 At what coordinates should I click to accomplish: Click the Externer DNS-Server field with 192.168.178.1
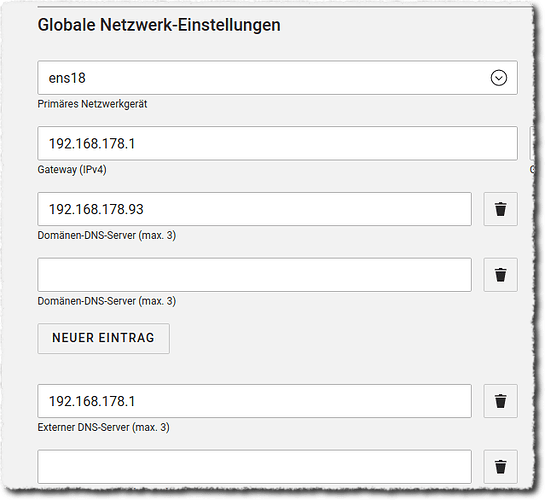(254, 401)
